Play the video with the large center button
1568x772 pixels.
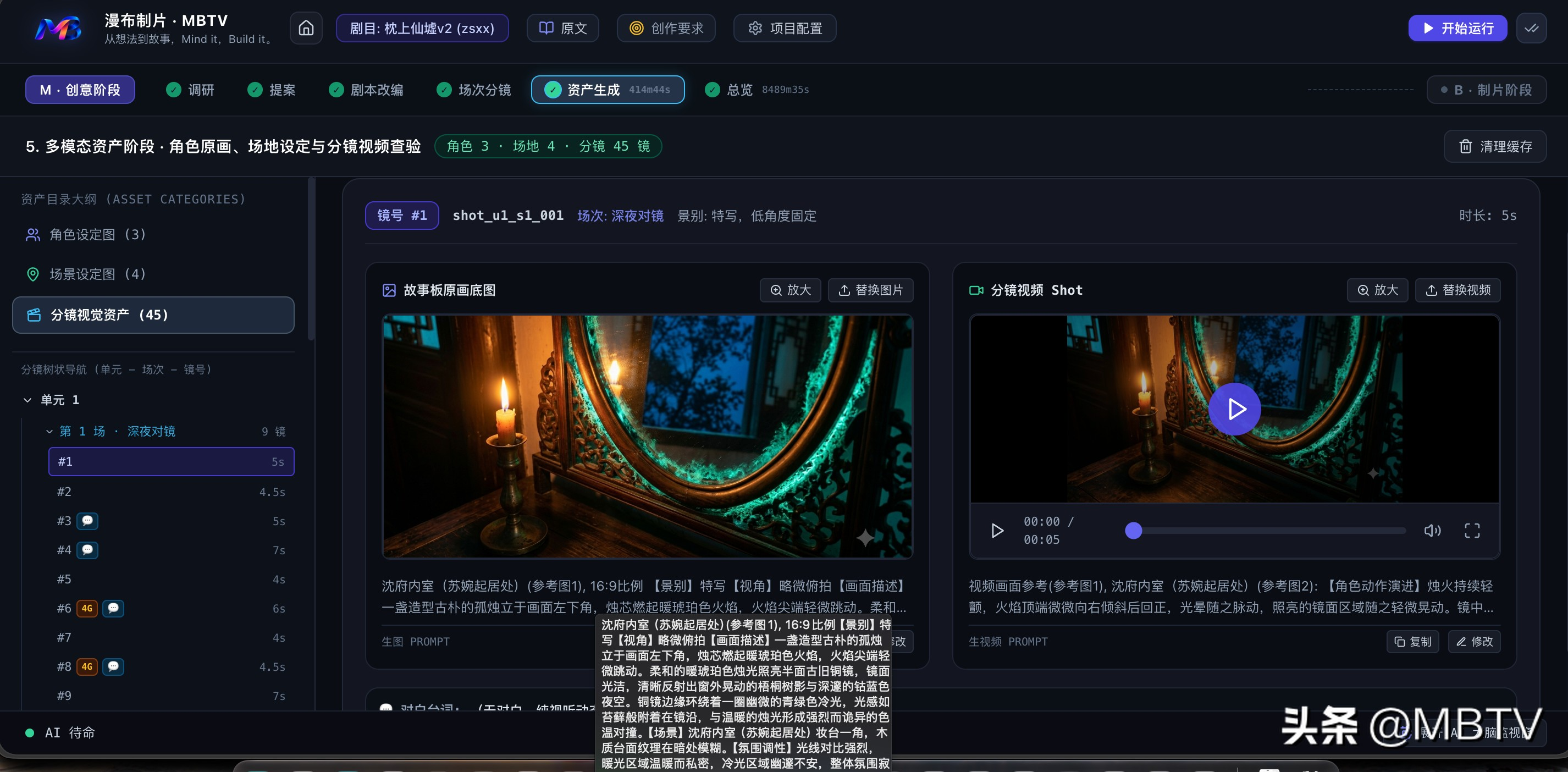1234,409
